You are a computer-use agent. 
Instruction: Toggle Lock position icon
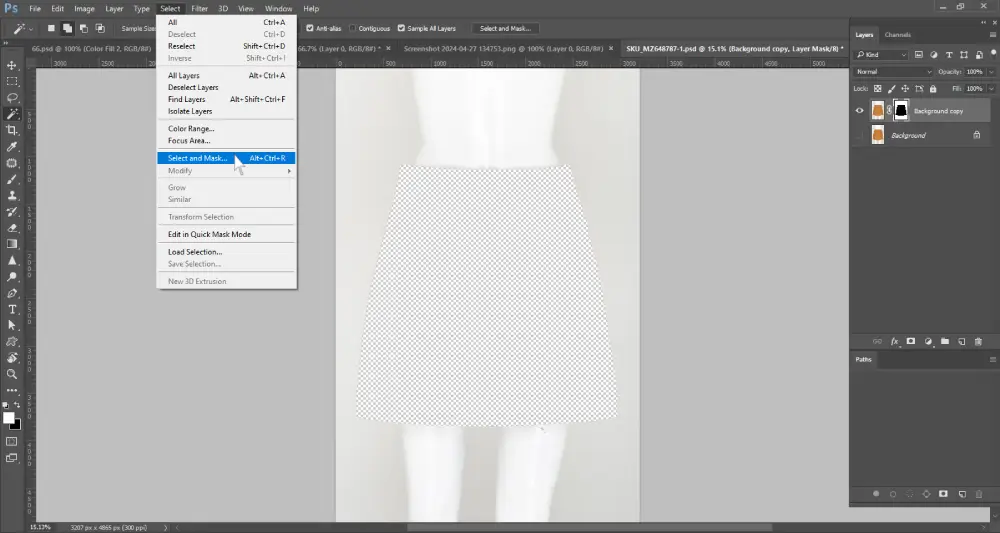pyautogui.click(x=905, y=89)
